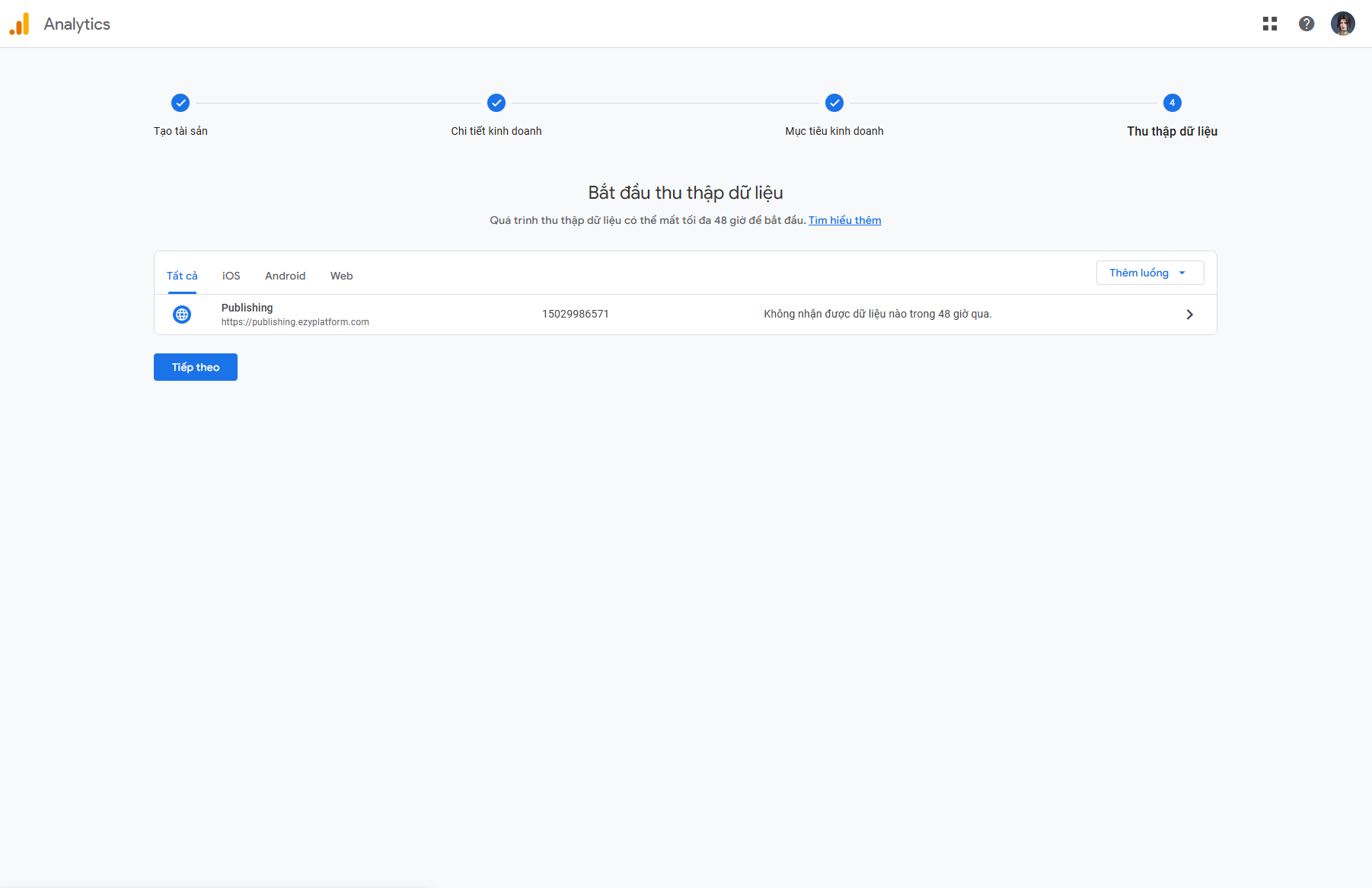Viewport: 1372px width, 888px height.
Task: Click the Bắt đầu thu thập dữ liệu heading
Action: pos(685,193)
